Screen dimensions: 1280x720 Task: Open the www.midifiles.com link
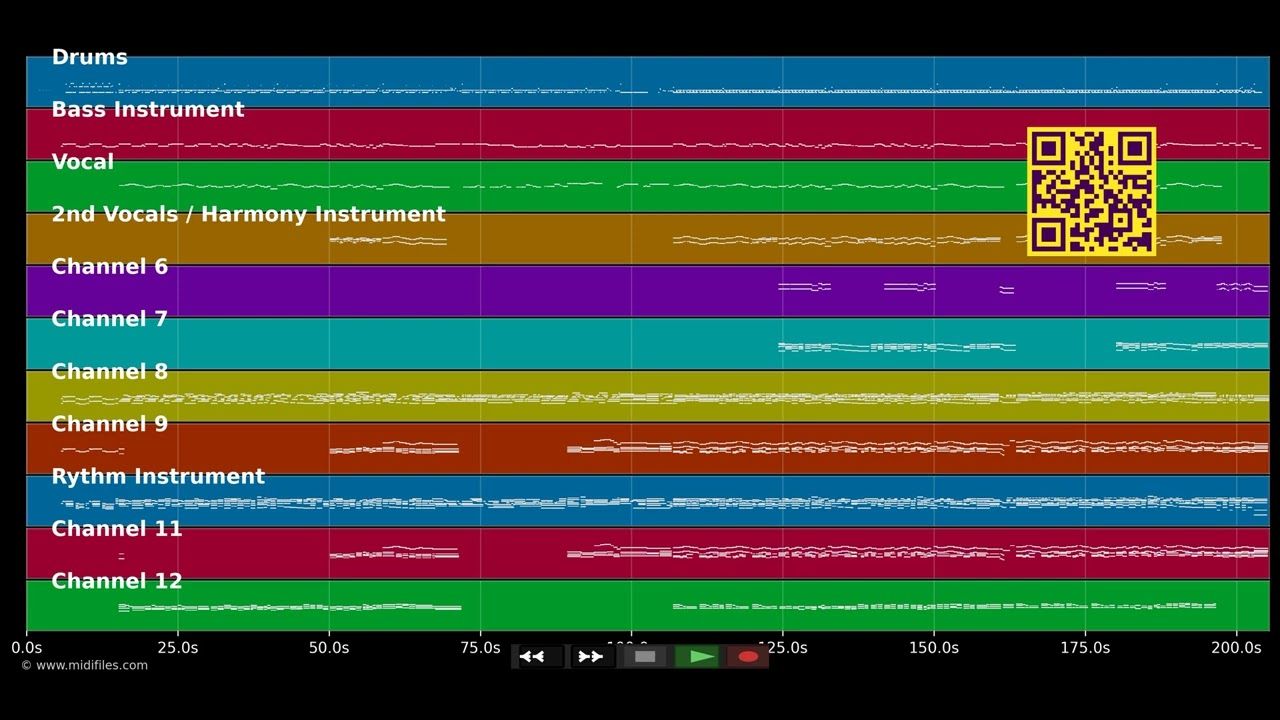pos(84,666)
